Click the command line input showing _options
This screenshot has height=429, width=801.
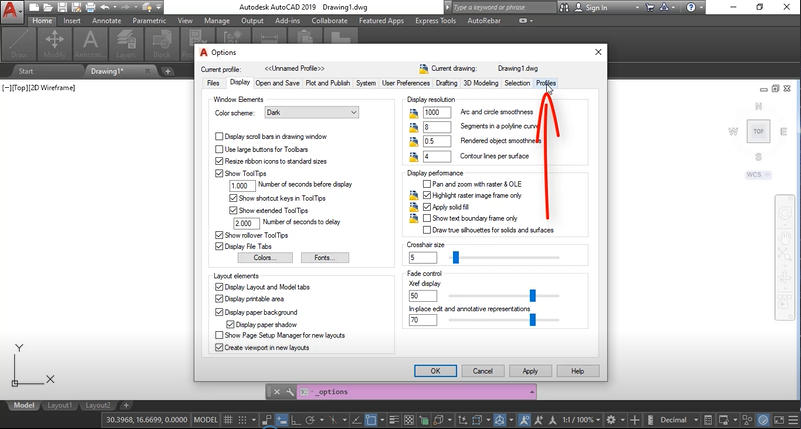(x=419, y=392)
